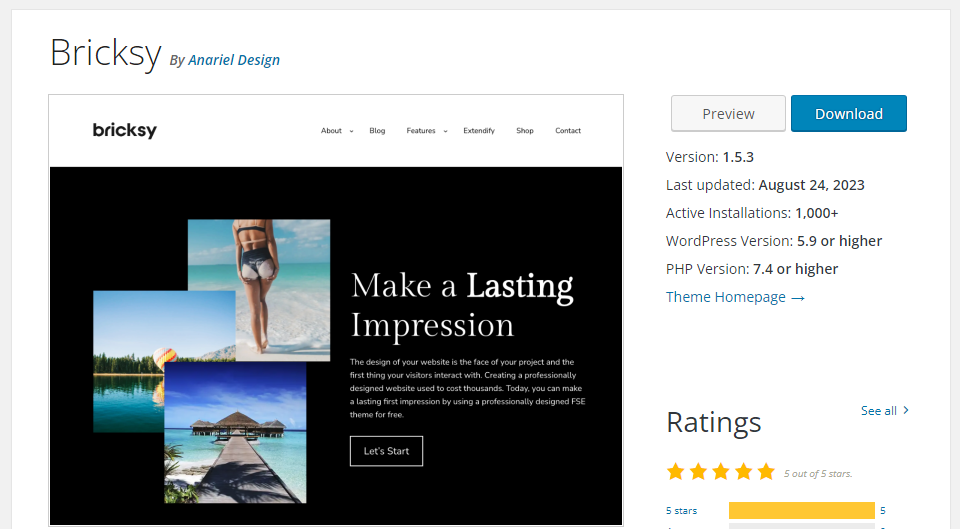Click the fifth gold rating star
The image size is (960, 529).
766,471
